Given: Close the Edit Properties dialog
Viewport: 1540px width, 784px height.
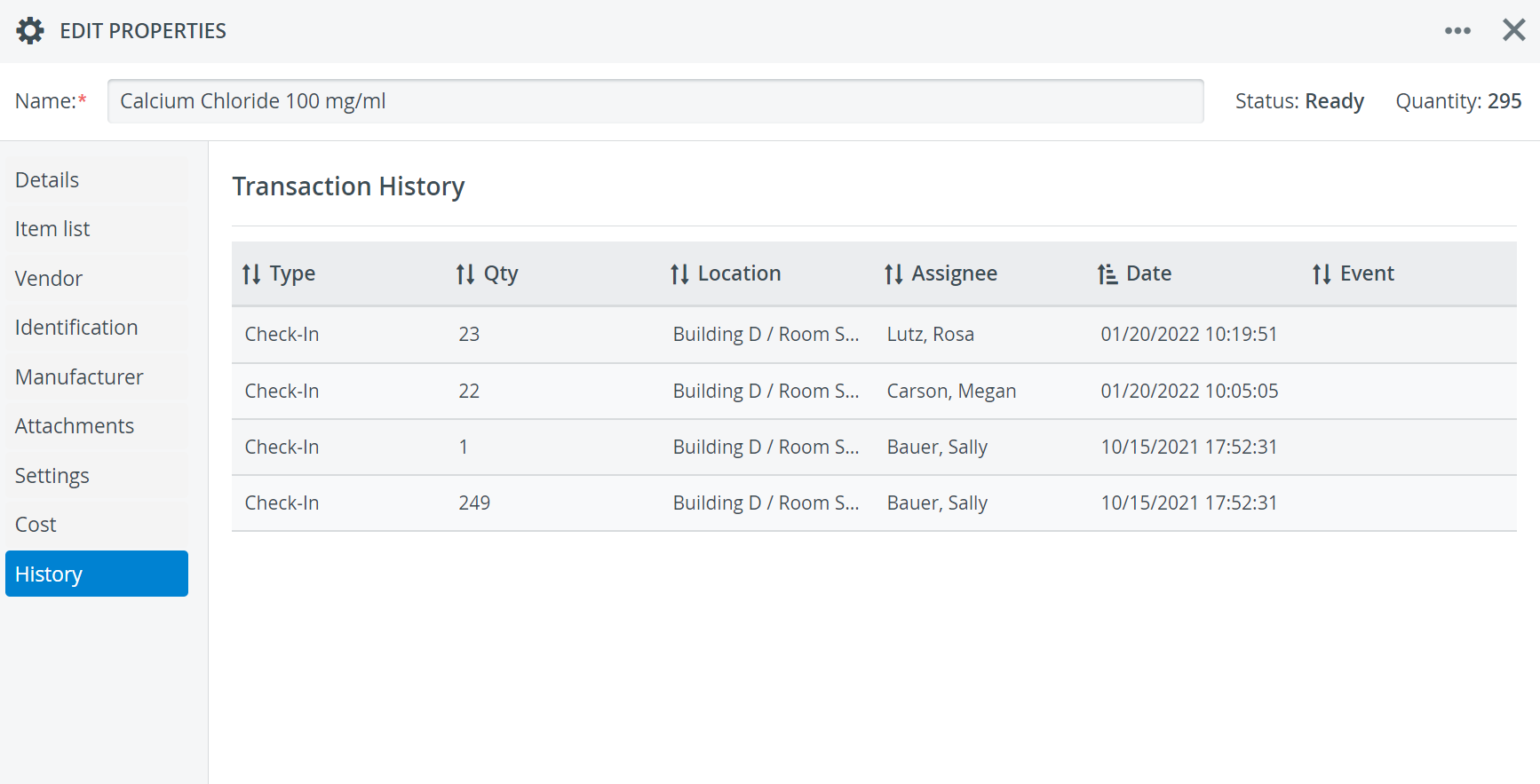Looking at the screenshot, I should click(1514, 30).
